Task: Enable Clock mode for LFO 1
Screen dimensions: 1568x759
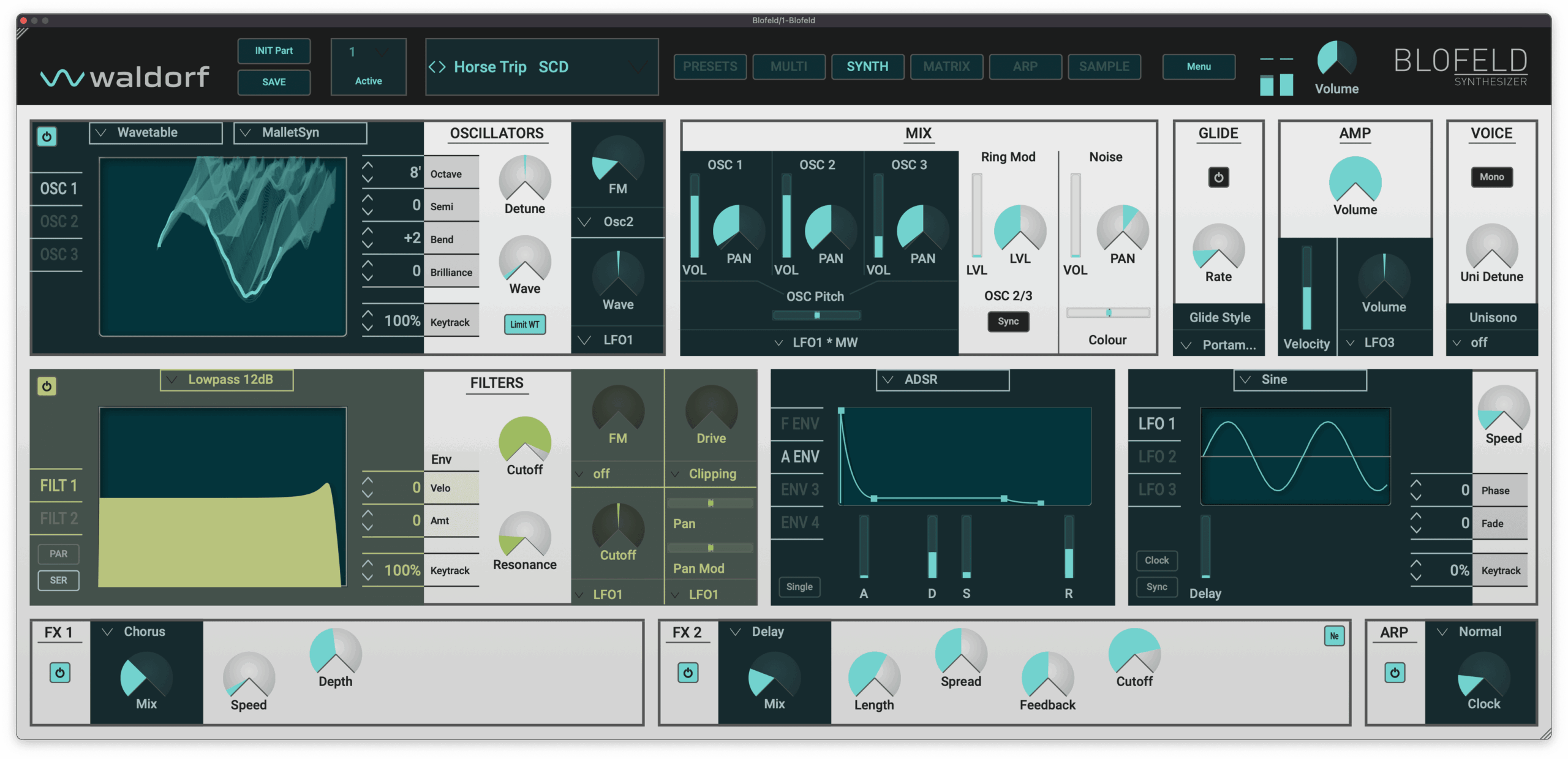Action: point(1156,560)
